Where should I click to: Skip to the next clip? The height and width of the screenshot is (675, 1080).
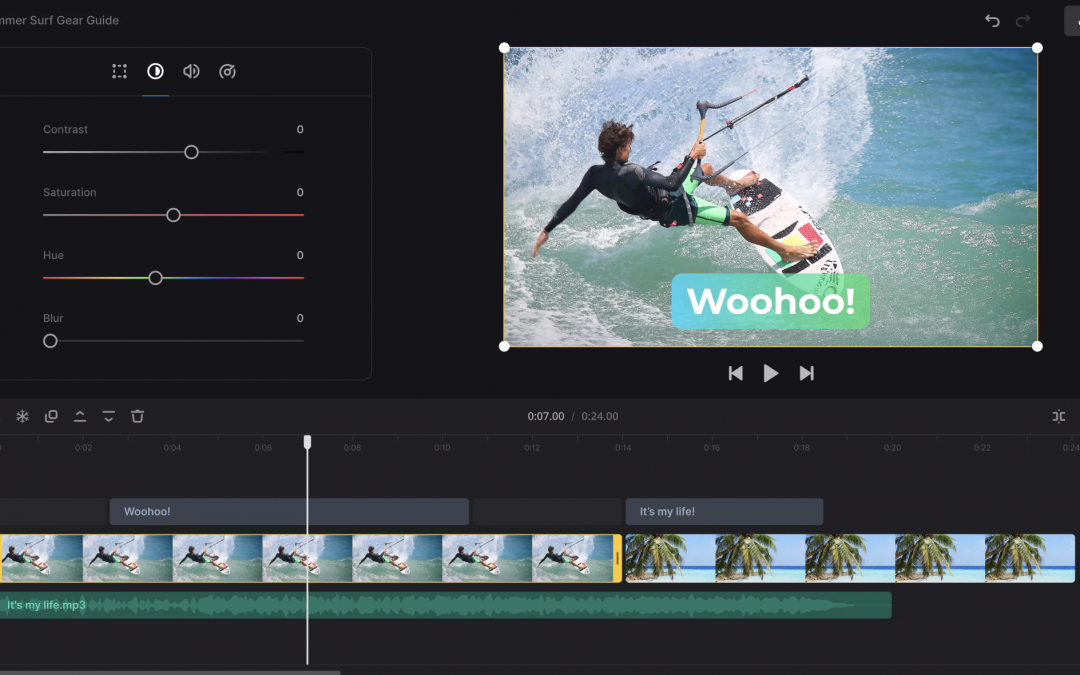tap(806, 373)
